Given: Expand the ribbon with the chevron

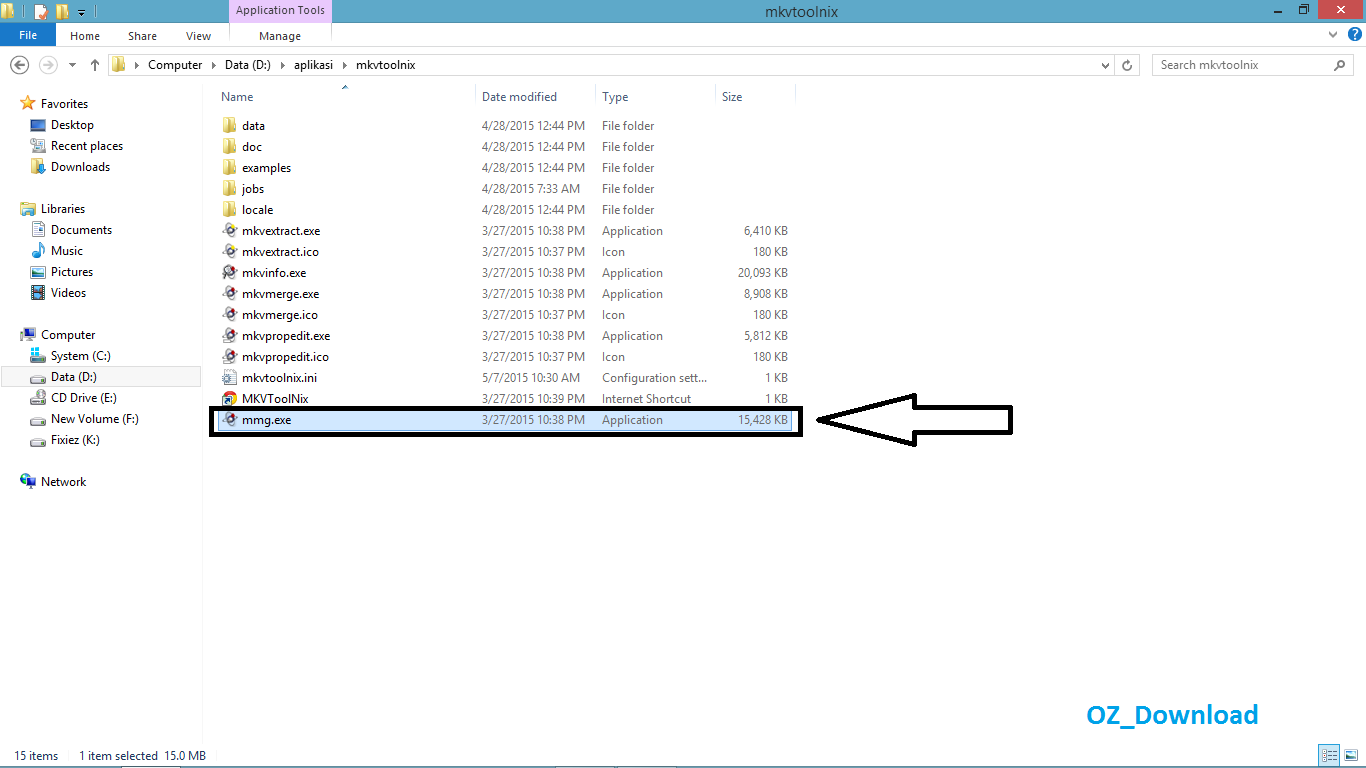Looking at the screenshot, I should click(1333, 35).
